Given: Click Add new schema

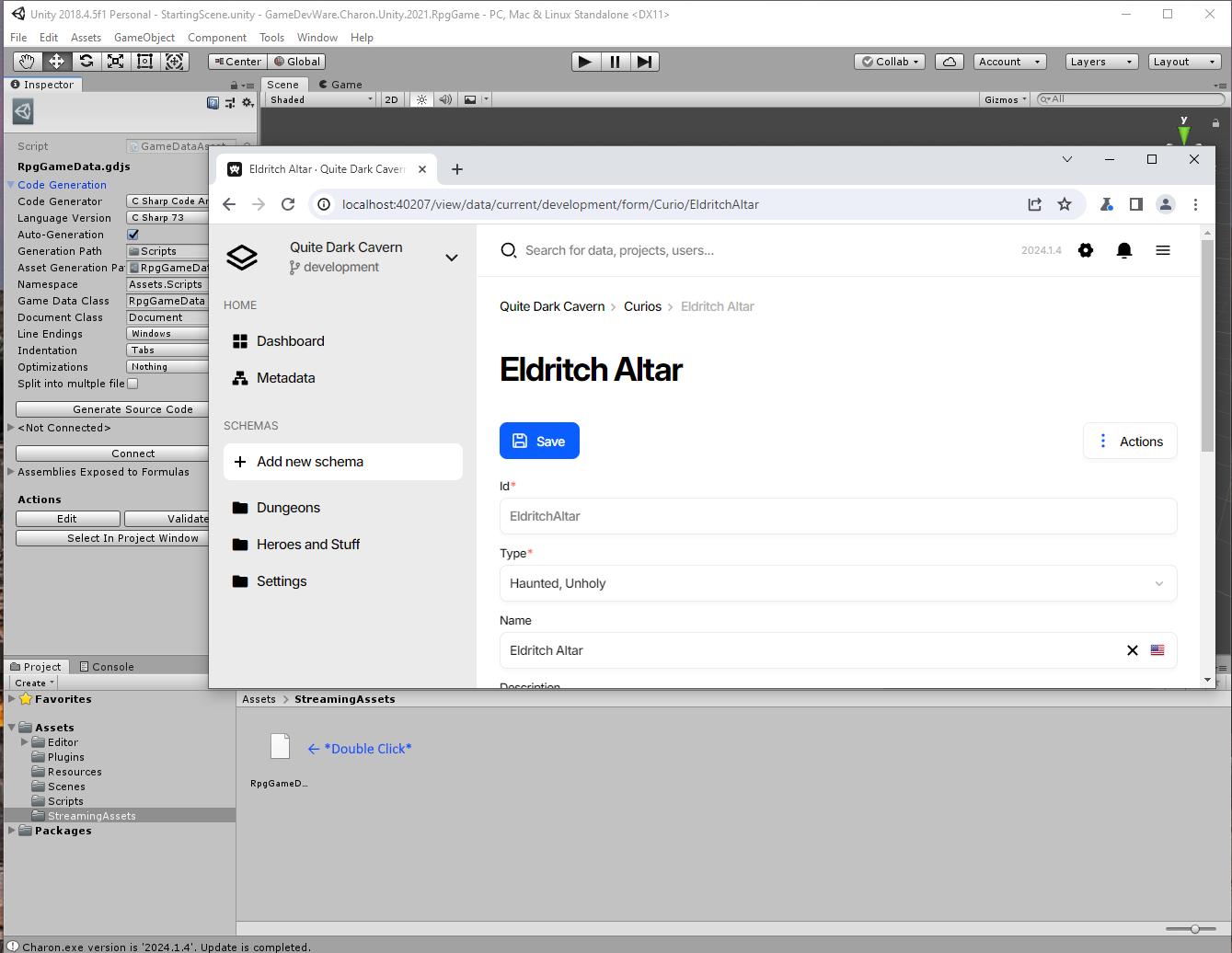Looking at the screenshot, I should point(343,462).
